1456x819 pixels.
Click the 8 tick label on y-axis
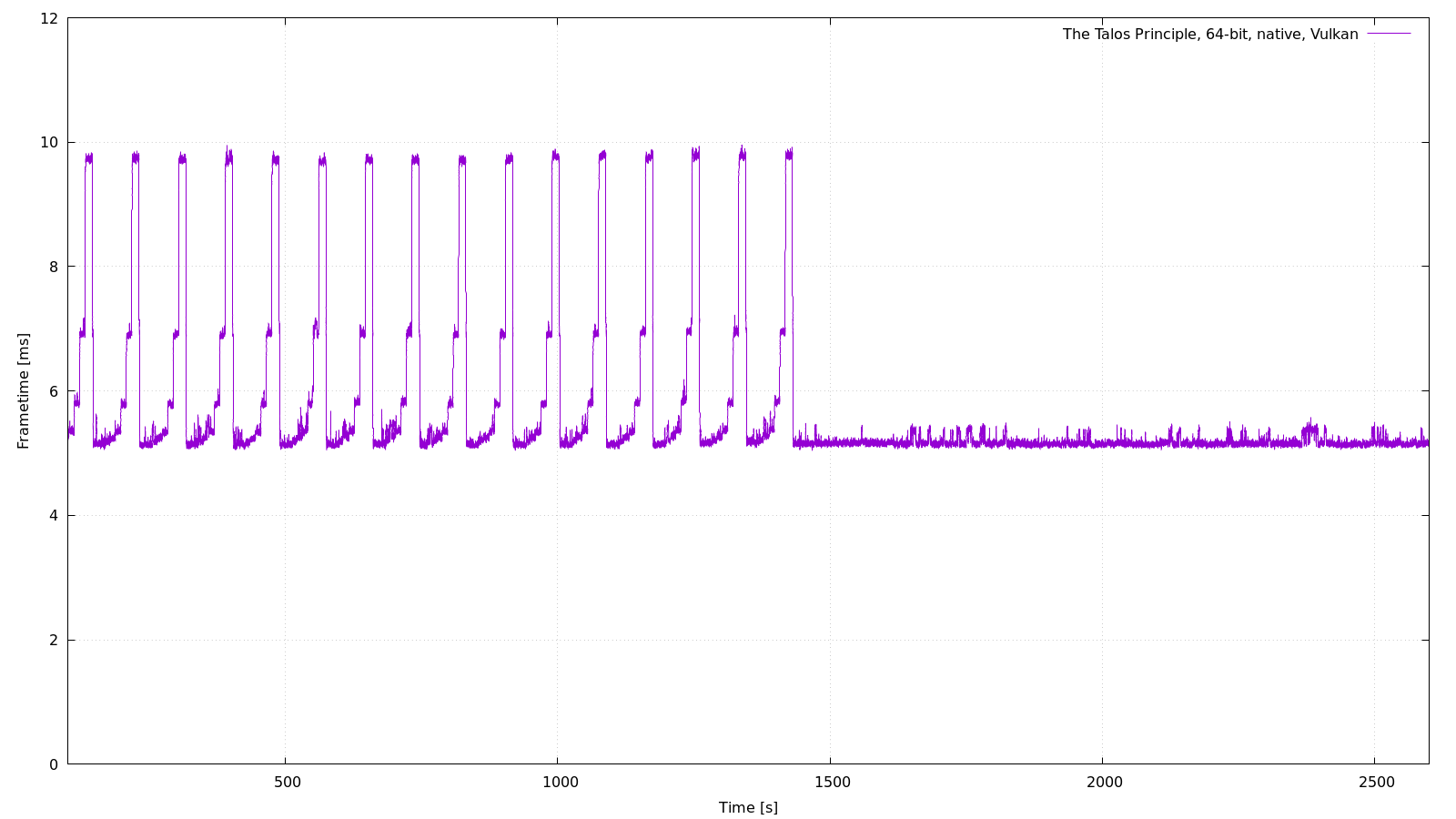[54, 267]
